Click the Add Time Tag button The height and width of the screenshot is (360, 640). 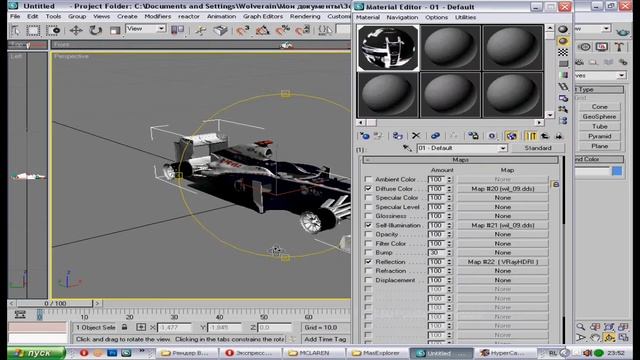[325, 339]
